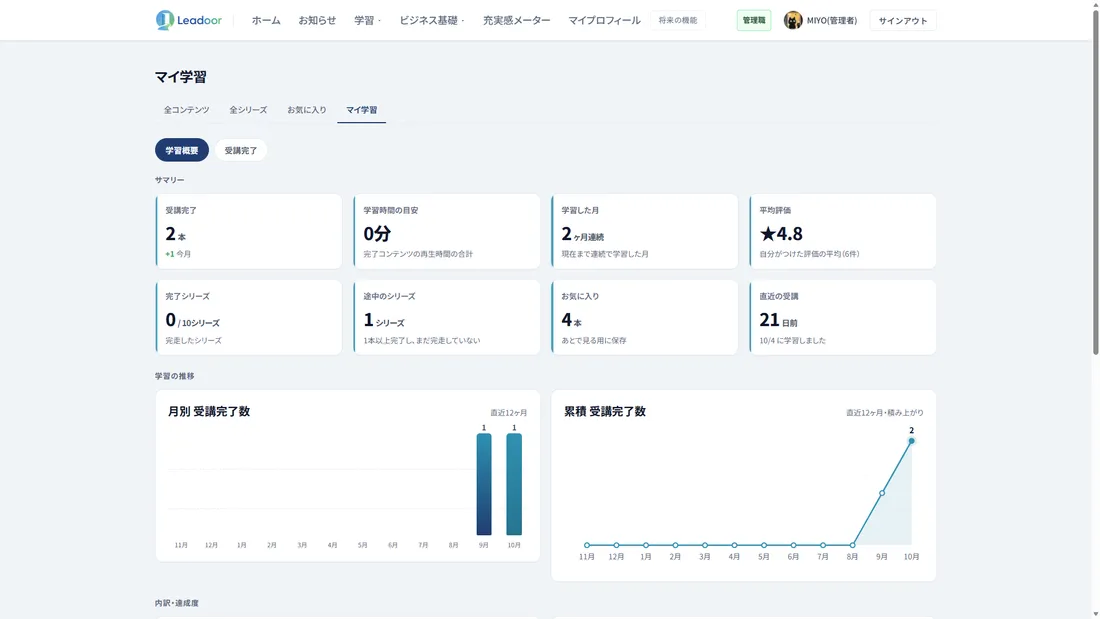Click the 内訳・達成度 section label
The width and height of the screenshot is (1100, 619).
(177, 603)
